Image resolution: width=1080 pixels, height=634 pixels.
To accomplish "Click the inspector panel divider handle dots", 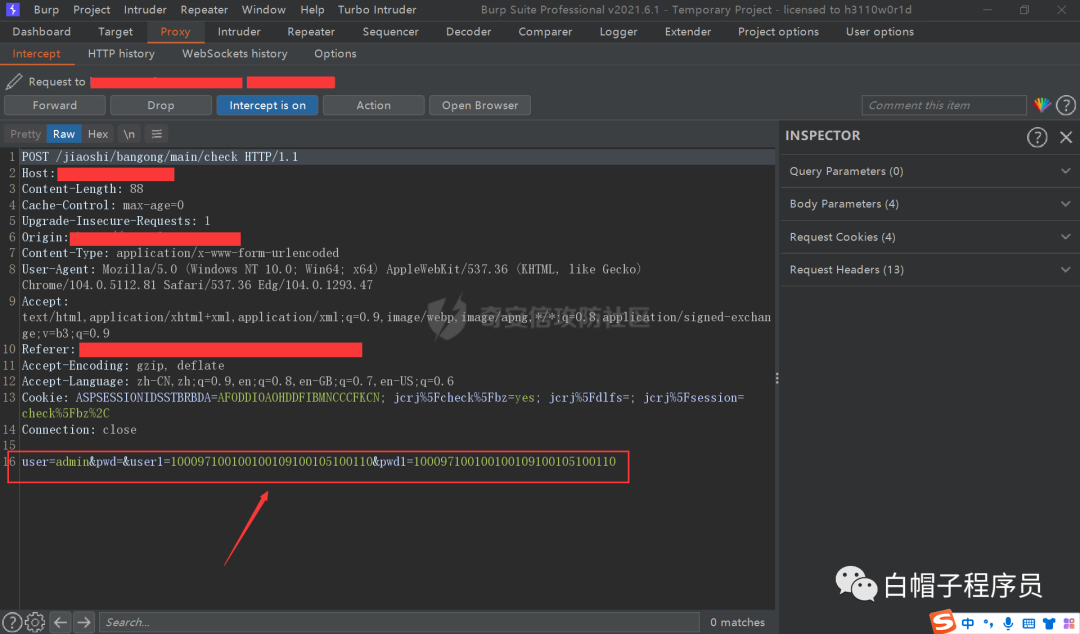I will point(777,378).
